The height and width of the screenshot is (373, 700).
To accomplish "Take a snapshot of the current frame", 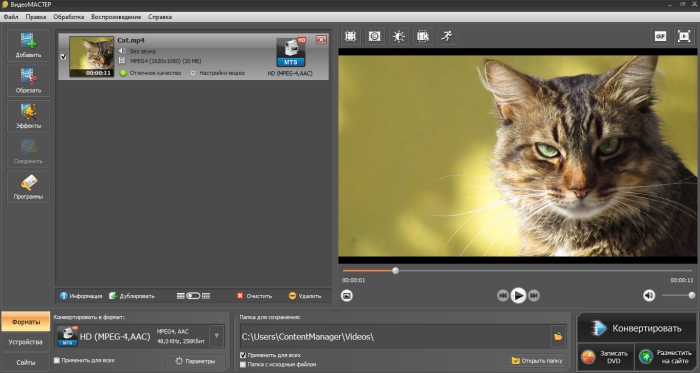I will (x=347, y=295).
